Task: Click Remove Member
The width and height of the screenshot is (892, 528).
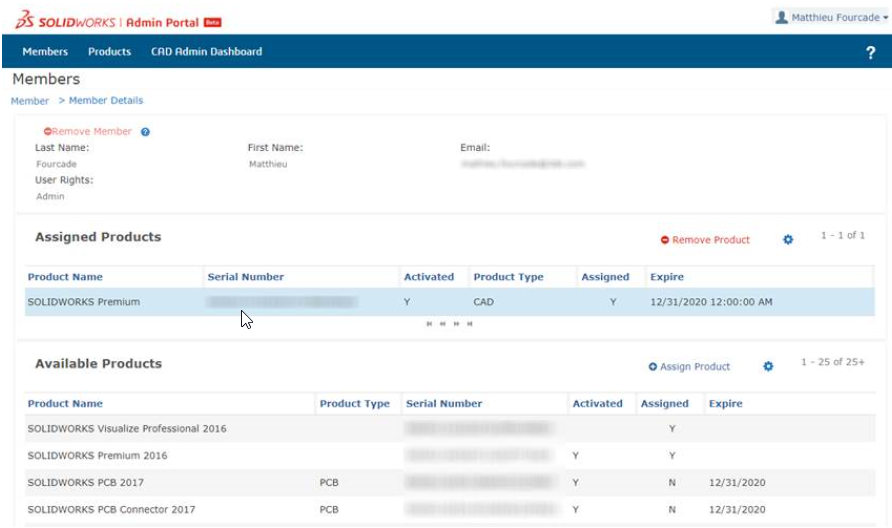Action: tap(88, 131)
